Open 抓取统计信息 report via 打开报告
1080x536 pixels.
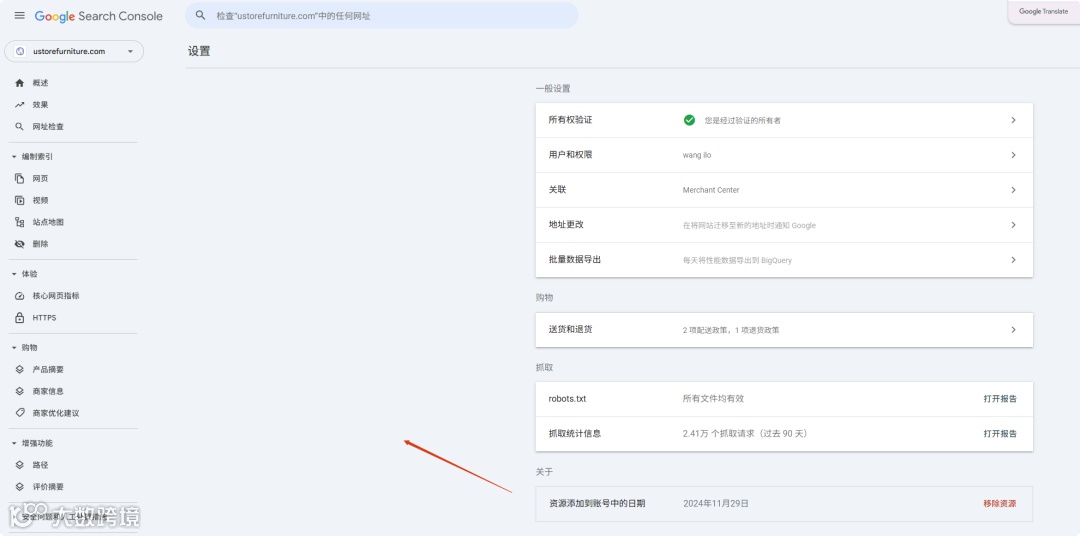click(1000, 434)
